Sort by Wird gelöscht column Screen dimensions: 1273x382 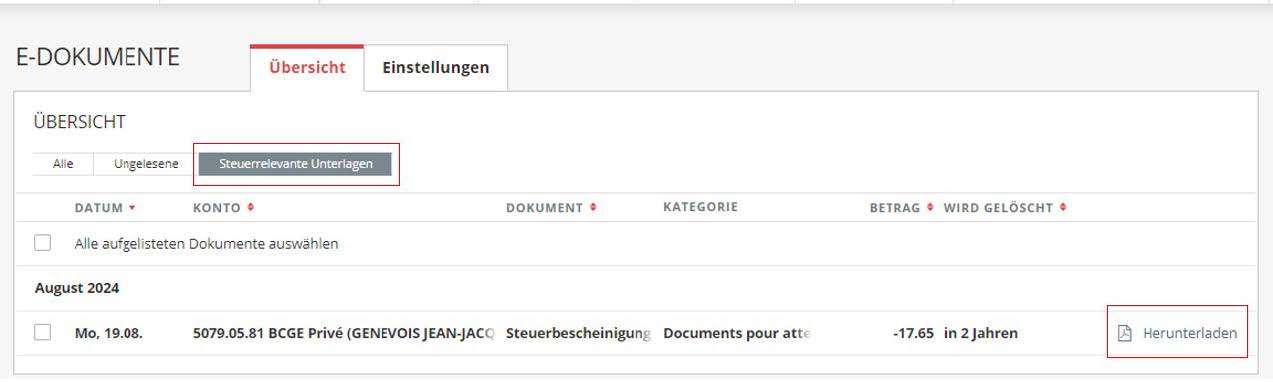[1005, 208]
